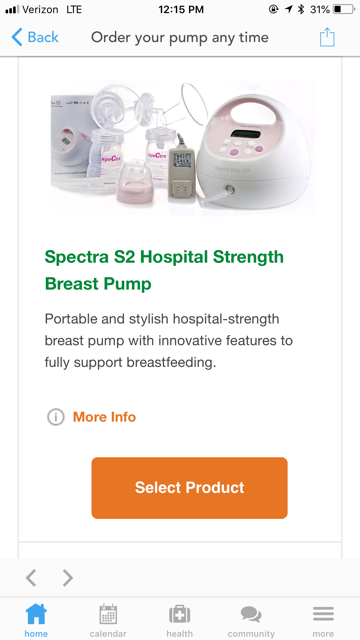
Task: Tap the Back chevron arrow
Action: coord(17,38)
